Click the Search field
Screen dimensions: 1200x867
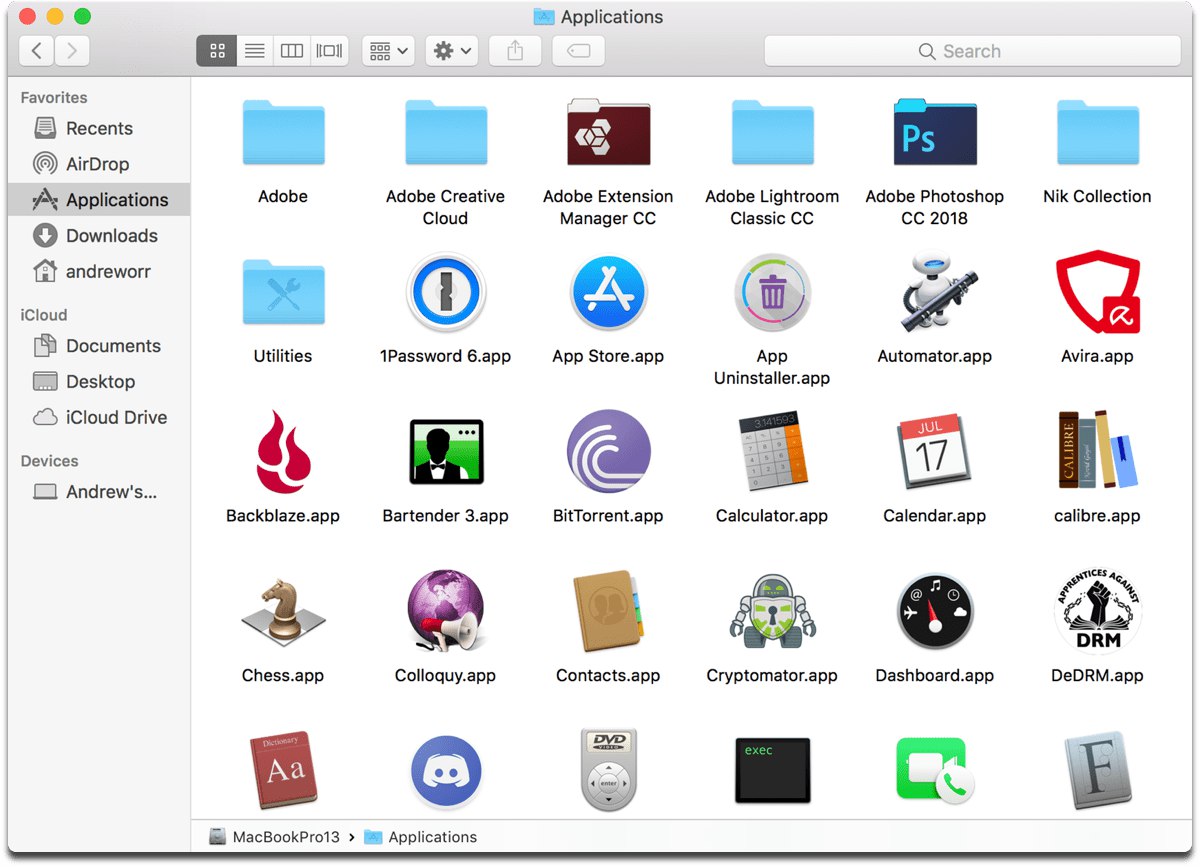coord(972,51)
